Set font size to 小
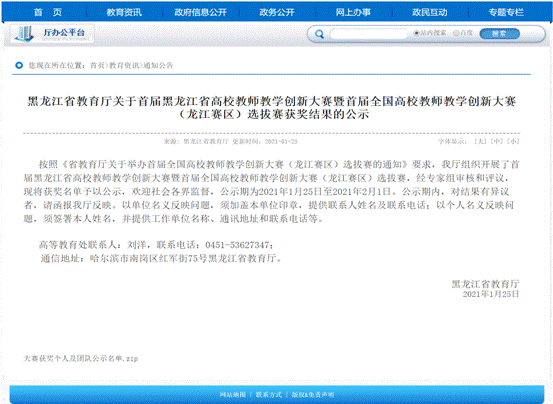The height and width of the screenshot is (404, 553). coord(513,142)
